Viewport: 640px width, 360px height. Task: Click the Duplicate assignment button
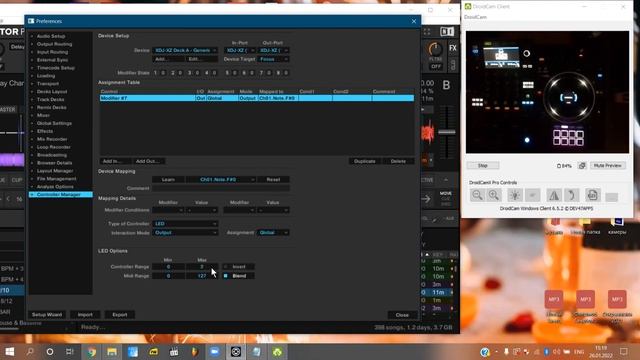[364, 161]
